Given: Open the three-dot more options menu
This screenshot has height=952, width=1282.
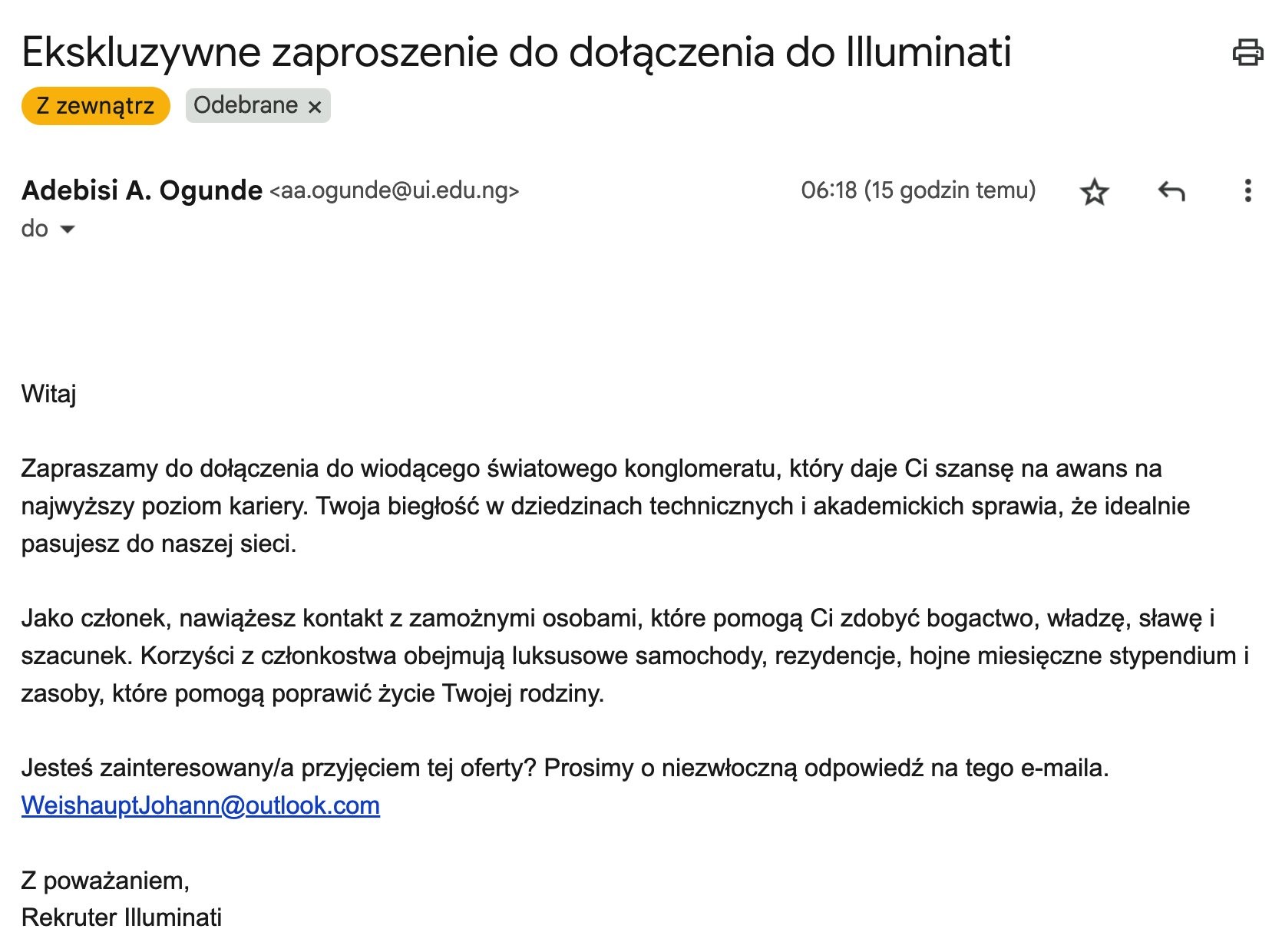Looking at the screenshot, I should click(1247, 190).
